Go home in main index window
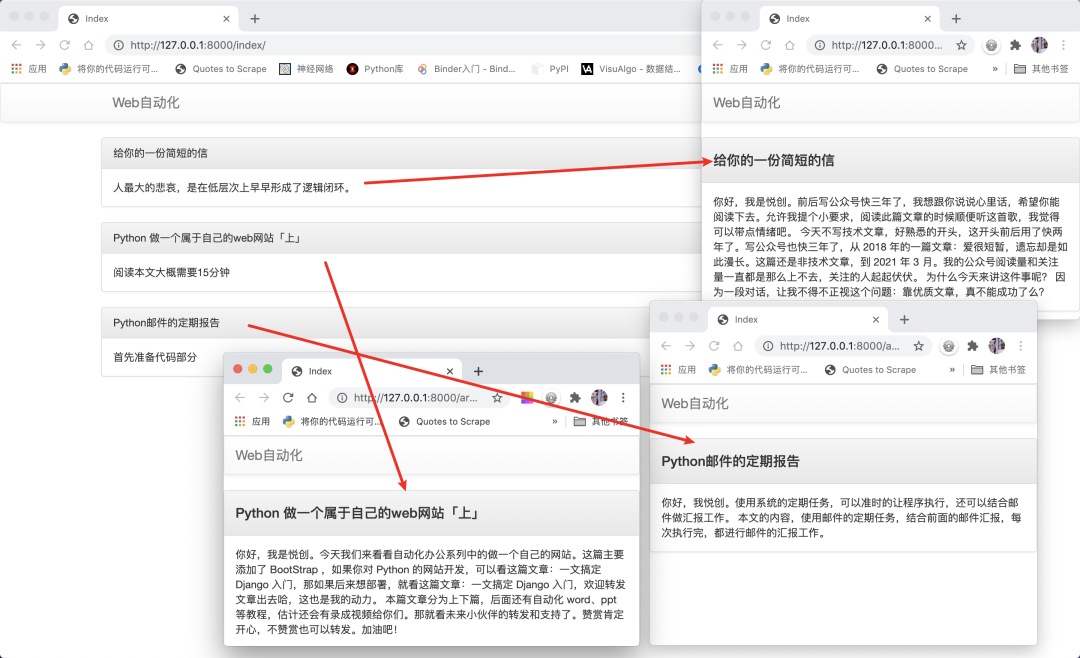 (88, 45)
